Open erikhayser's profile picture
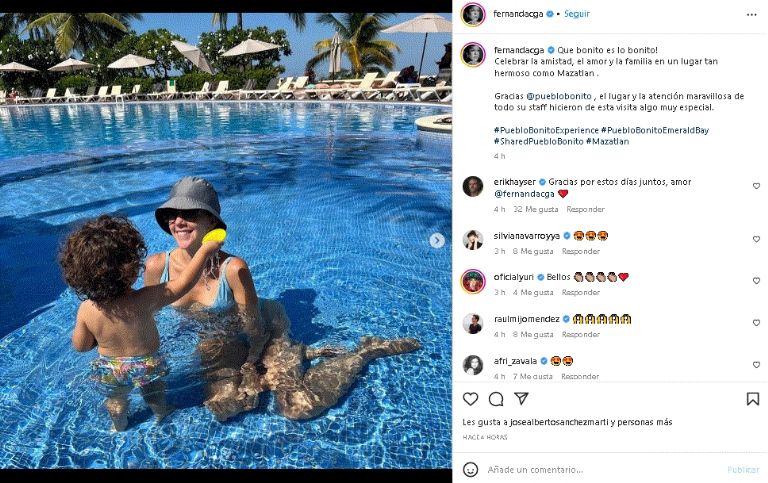The image size is (768, 483). point(473,186)
